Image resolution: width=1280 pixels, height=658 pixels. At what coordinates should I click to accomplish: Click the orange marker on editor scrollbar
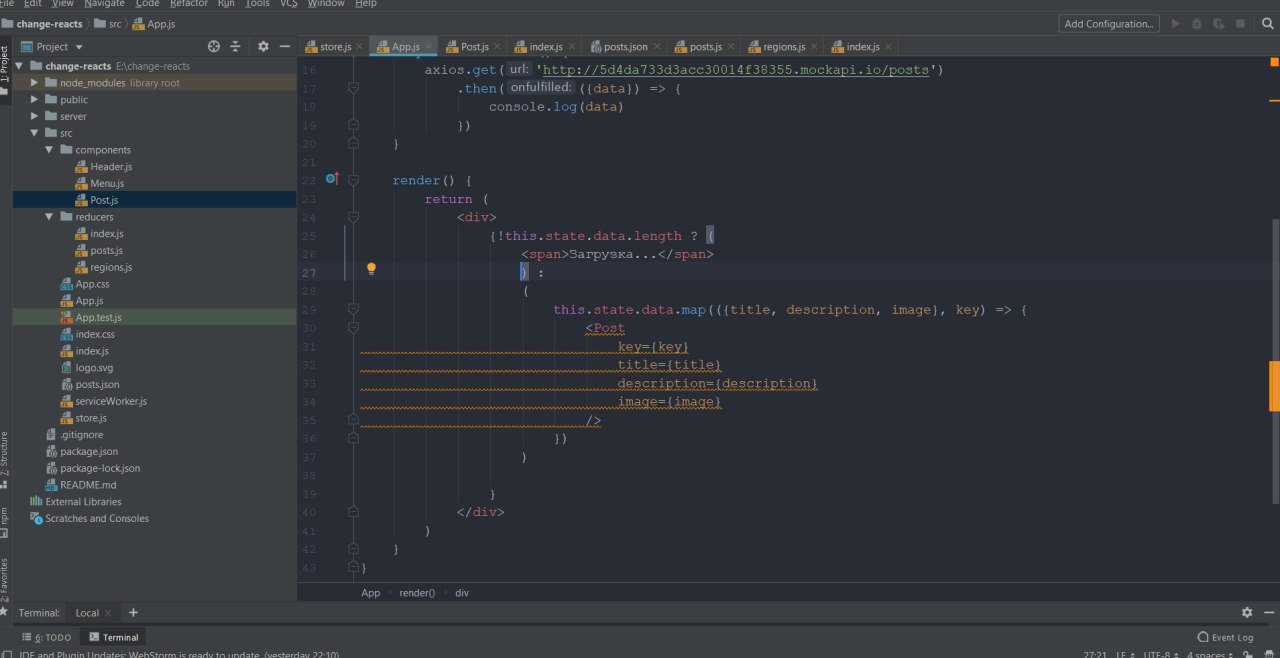coord(1274,386)
